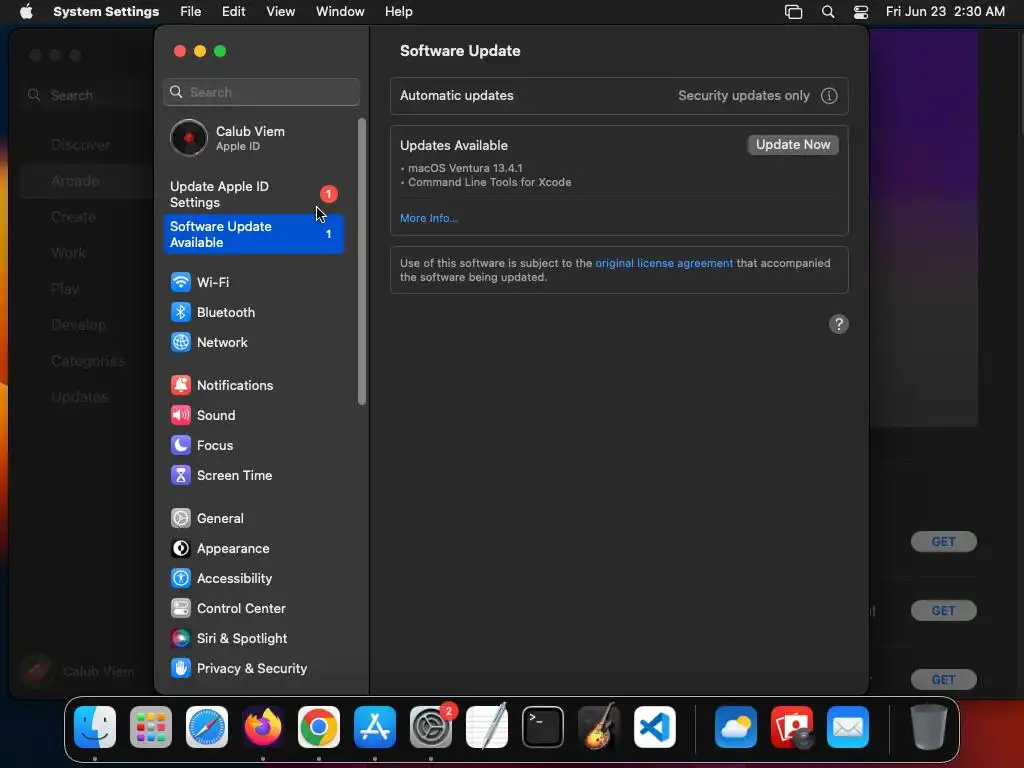Open Launchpad from the Dock
The height and width of the screenshot is (768, 1024).
click(151, 727)
